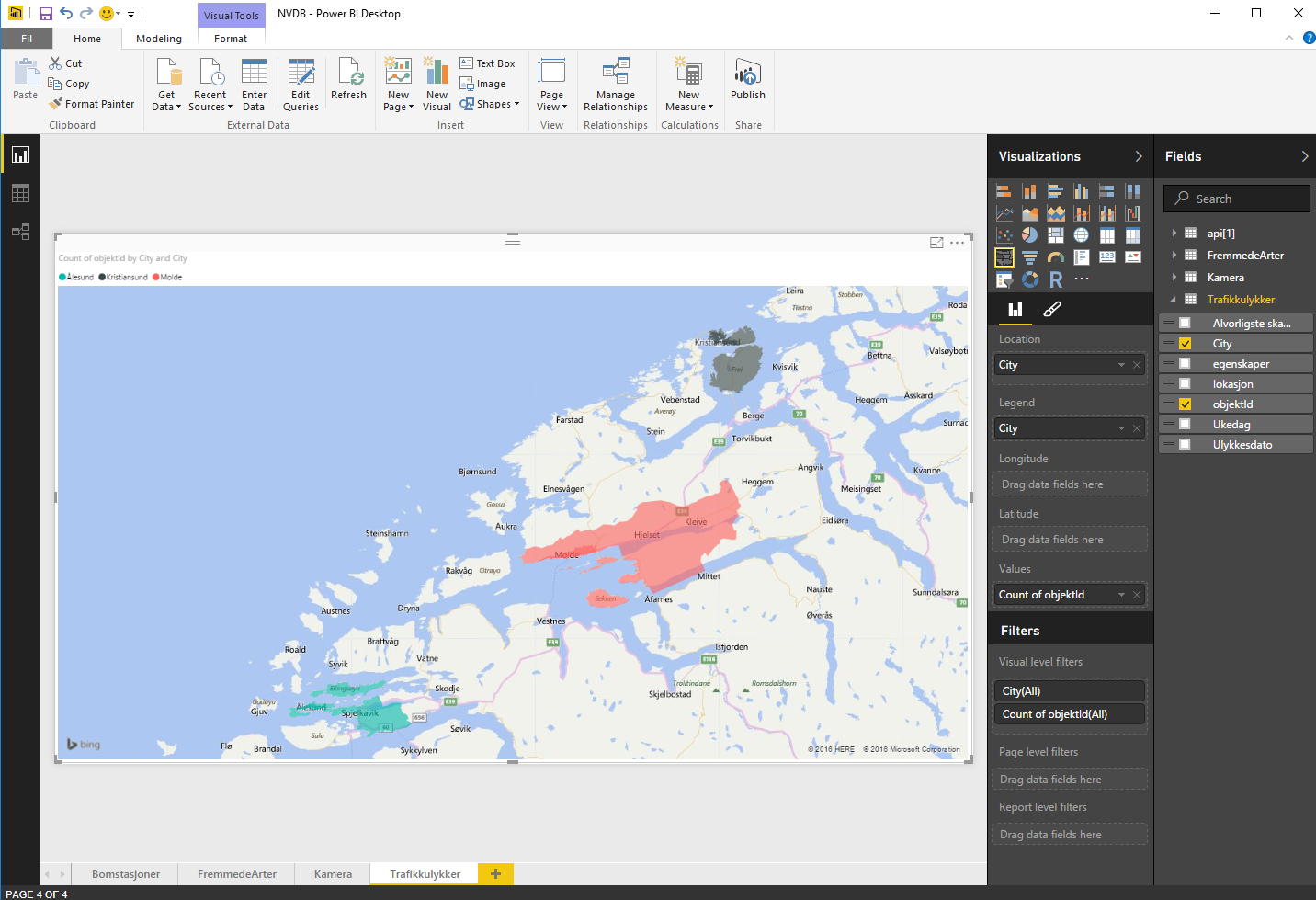
Task: Open Manage Relationships
Action: [616, 84]
